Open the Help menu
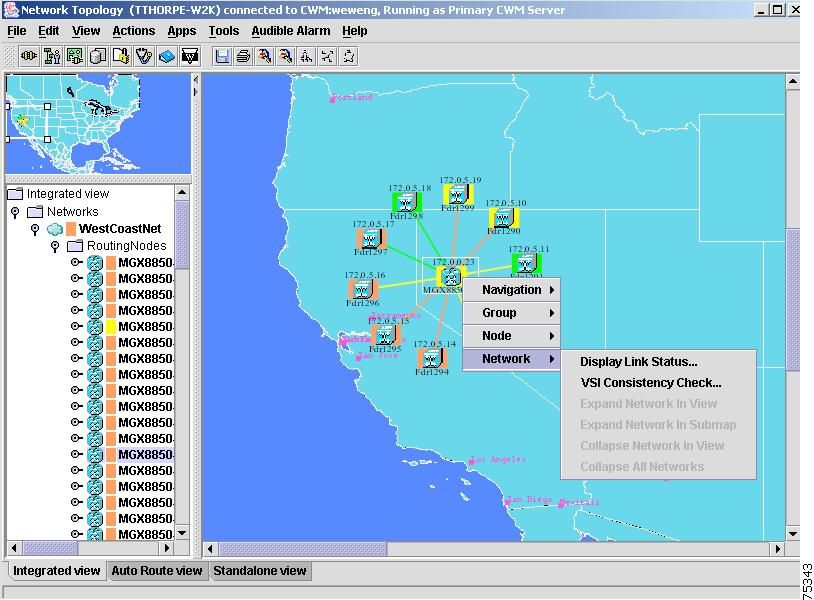The width and height of the screenshot is (814, 600). click(x=355, y=31)
